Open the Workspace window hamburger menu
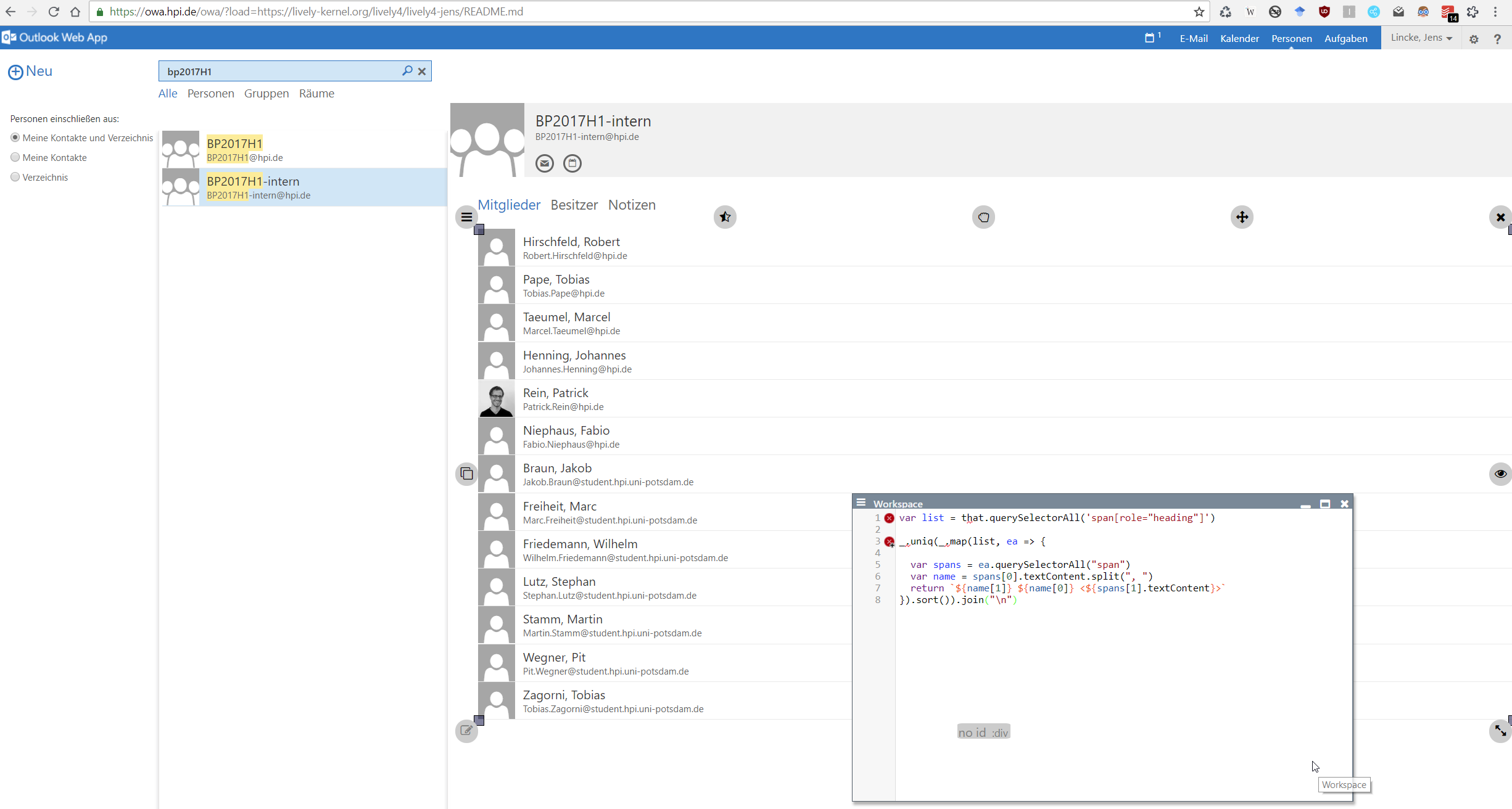 [861, 503]
